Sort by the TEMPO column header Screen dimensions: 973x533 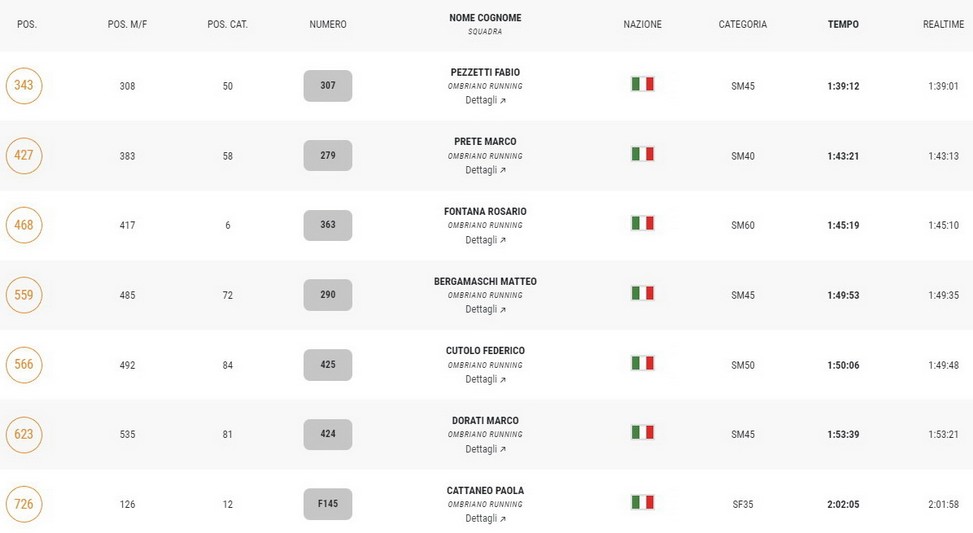click(843, 24)
